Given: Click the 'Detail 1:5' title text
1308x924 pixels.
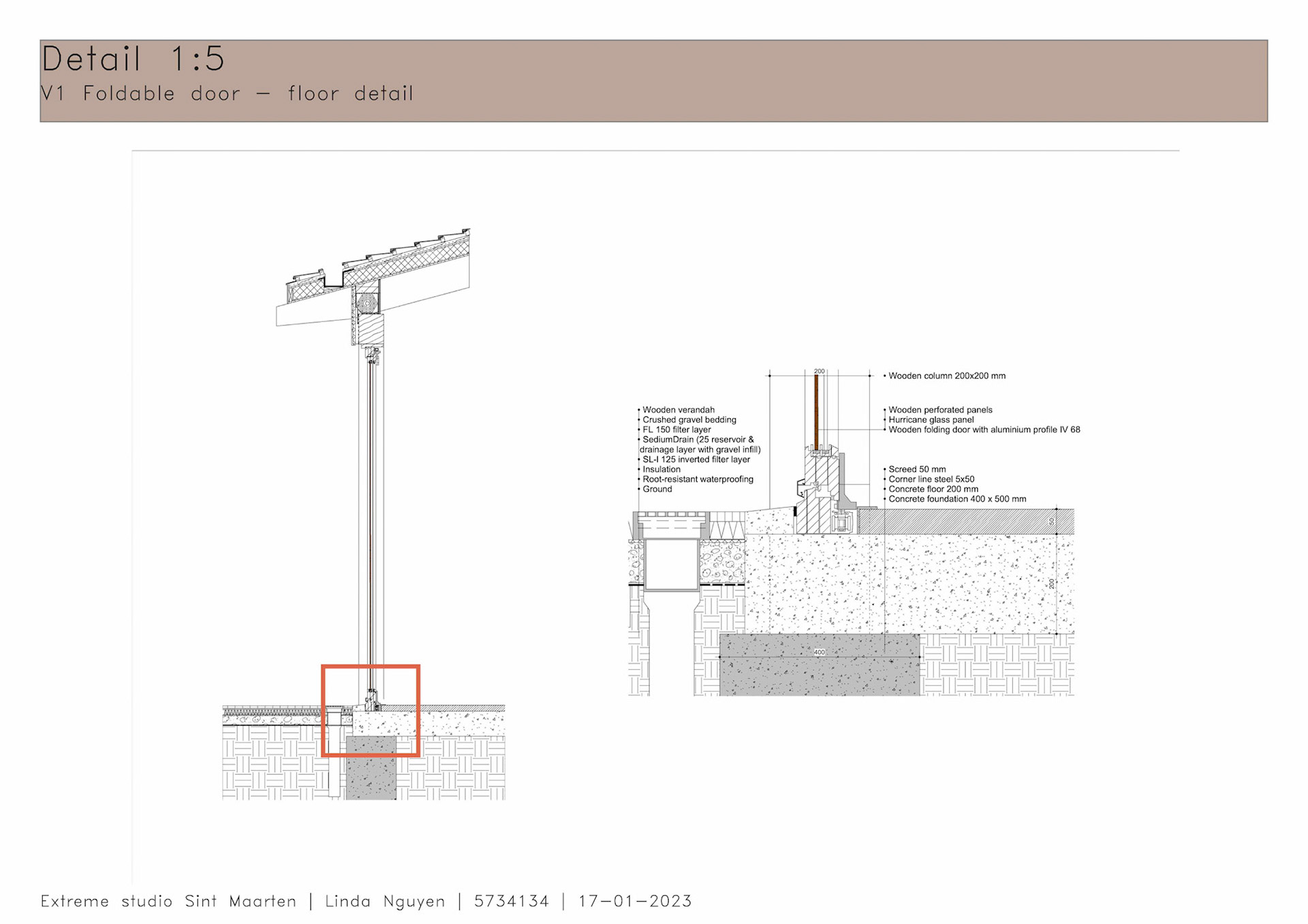Looking at the screenshot, I should 133,59.
